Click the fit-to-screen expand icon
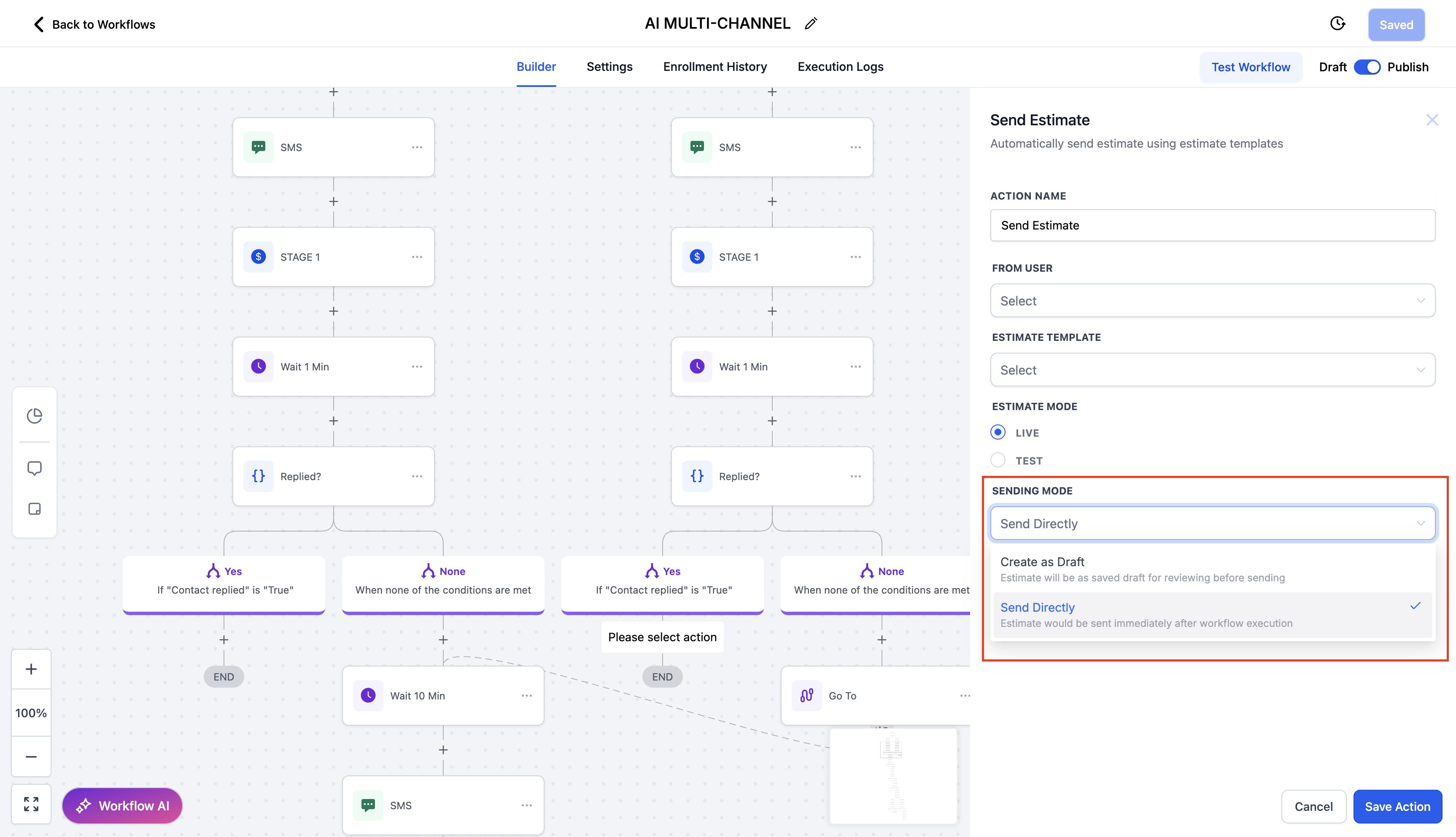The width and height of the screenshot is (1456, 837). [x=31, y=804]
